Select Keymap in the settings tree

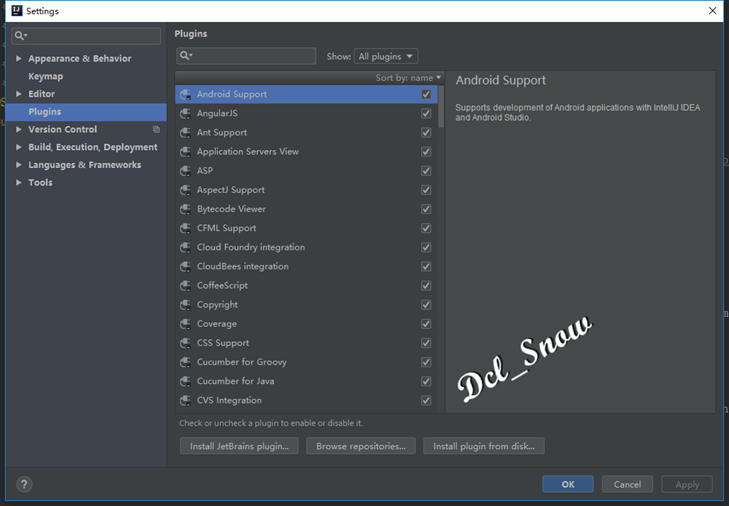[x=46, y=76]
